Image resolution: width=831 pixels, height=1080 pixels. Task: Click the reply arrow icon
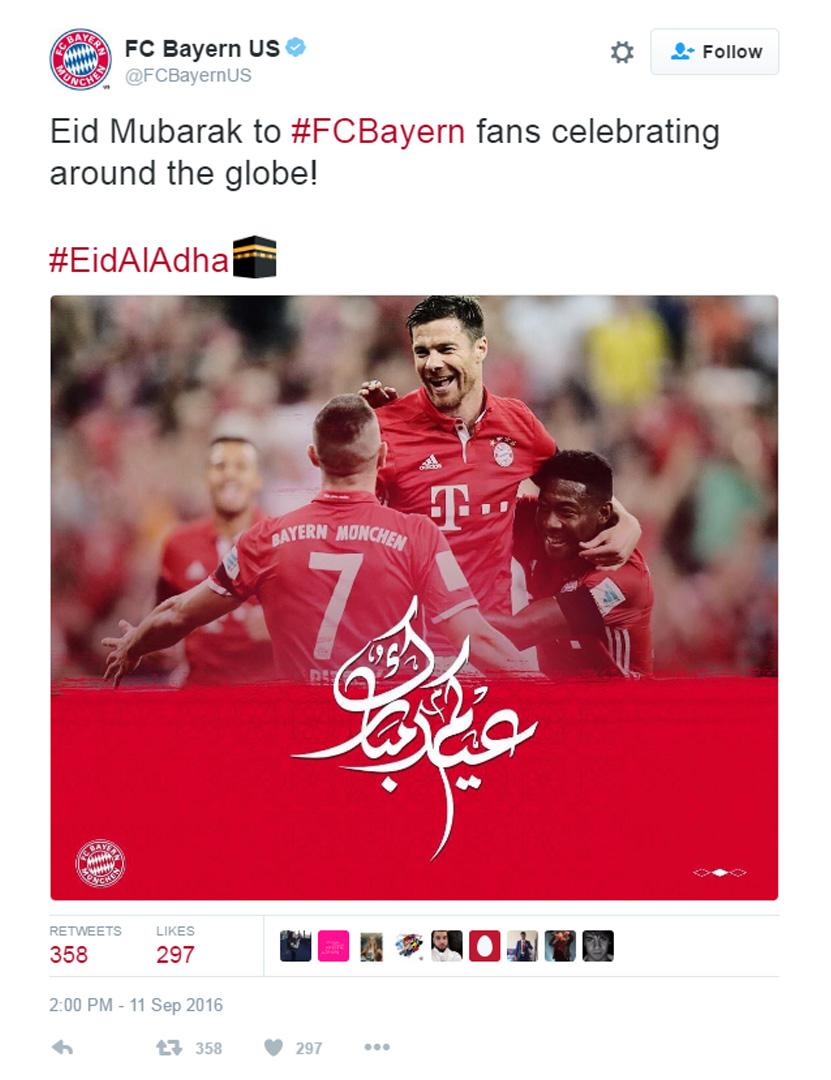(x=62, y=1048)
